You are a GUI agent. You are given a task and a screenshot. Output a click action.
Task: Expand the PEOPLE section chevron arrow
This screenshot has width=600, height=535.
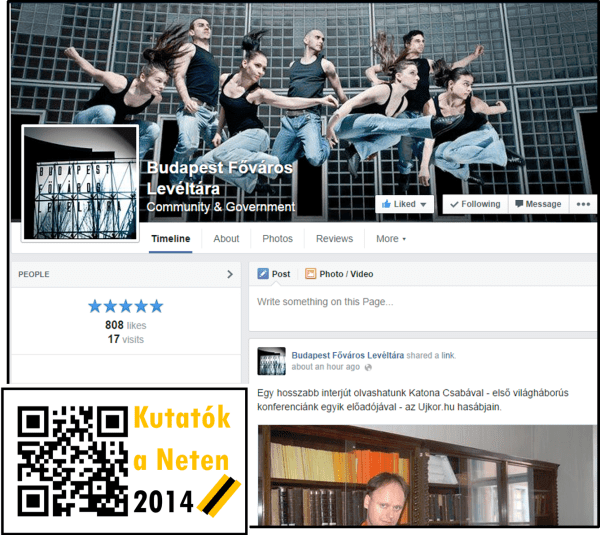point(230,274)
